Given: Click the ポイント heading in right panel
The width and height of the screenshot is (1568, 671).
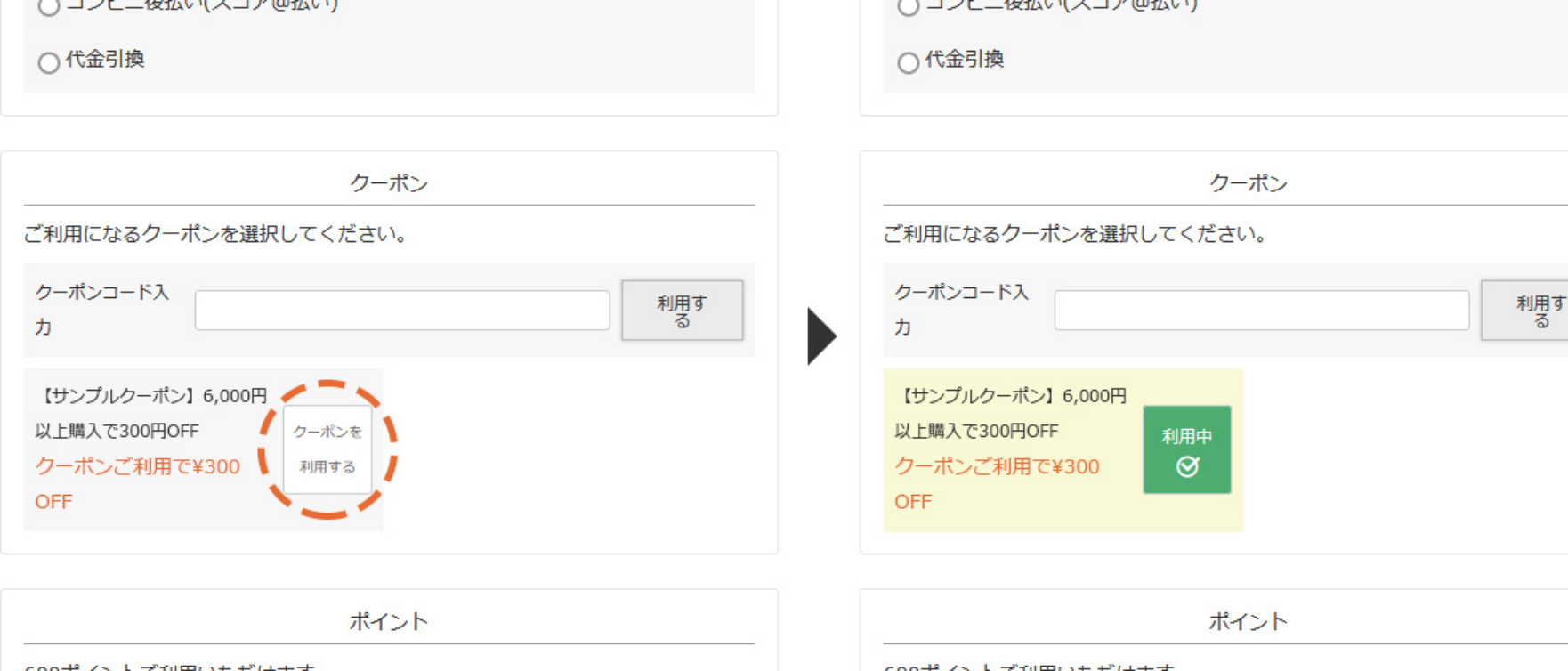Looking at the screenshot, I should click(x=1248, y=621).
